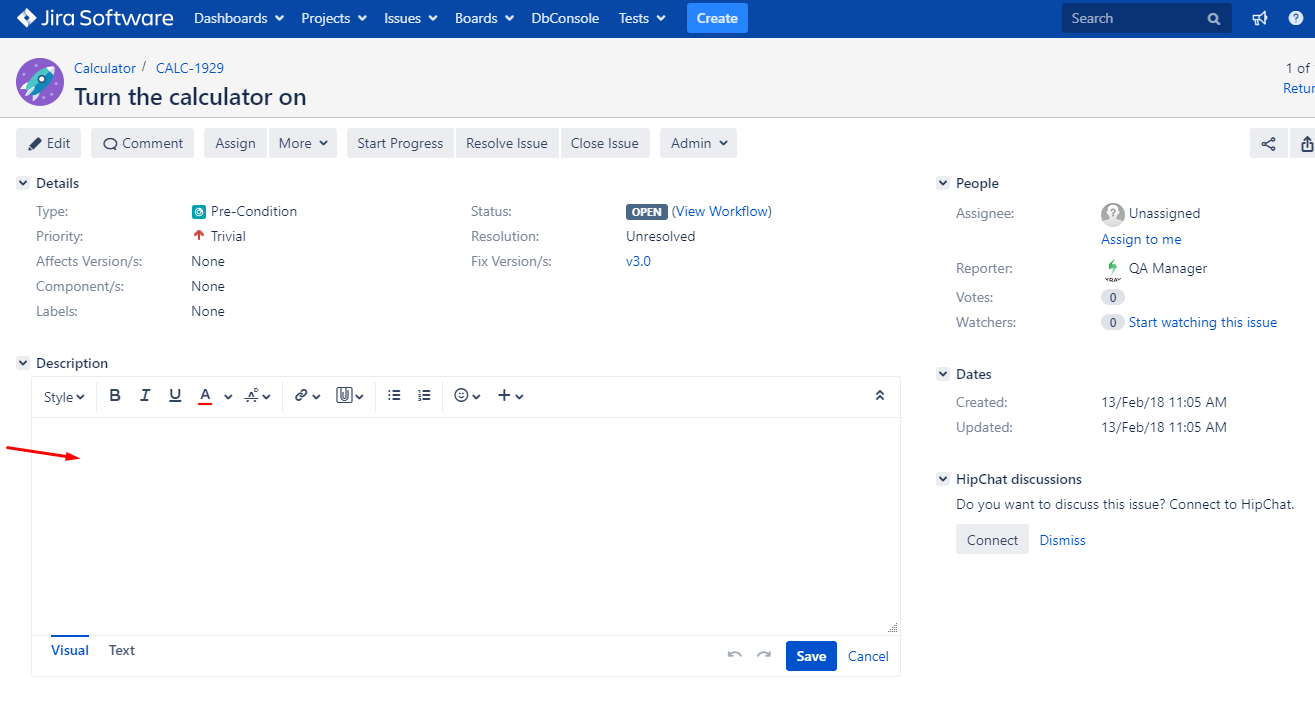The image size is (1315, 702).
Task: Switch to the Visual editor tab
Action: point(70,650)
